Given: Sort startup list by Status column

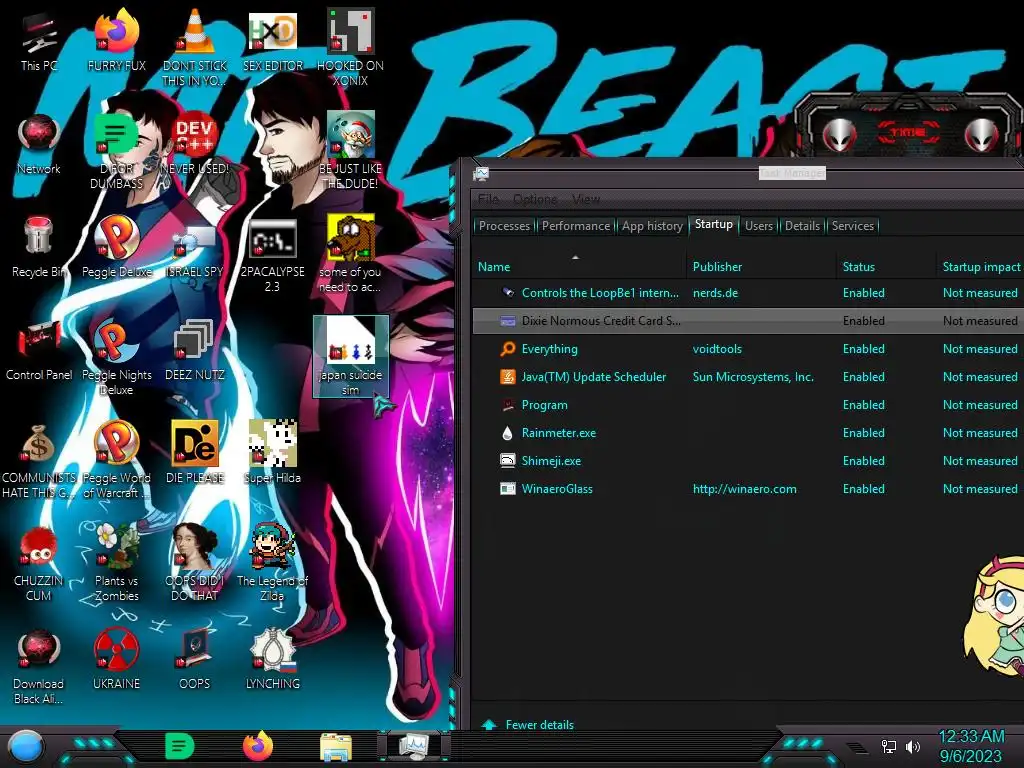Looking at the screenshot, I should point(886,266).
